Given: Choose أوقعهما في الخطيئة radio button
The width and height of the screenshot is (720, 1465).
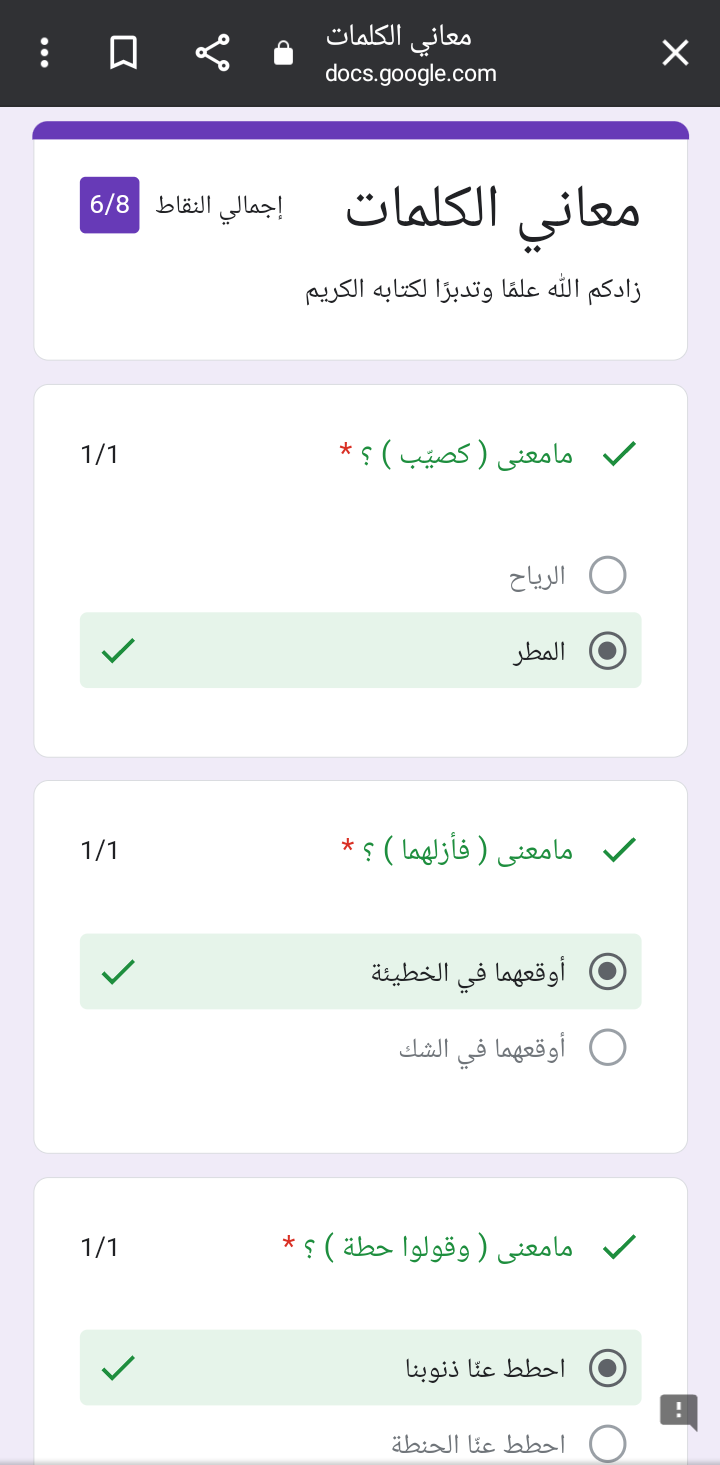Looking at the screenshot, I should click(608, 971).
